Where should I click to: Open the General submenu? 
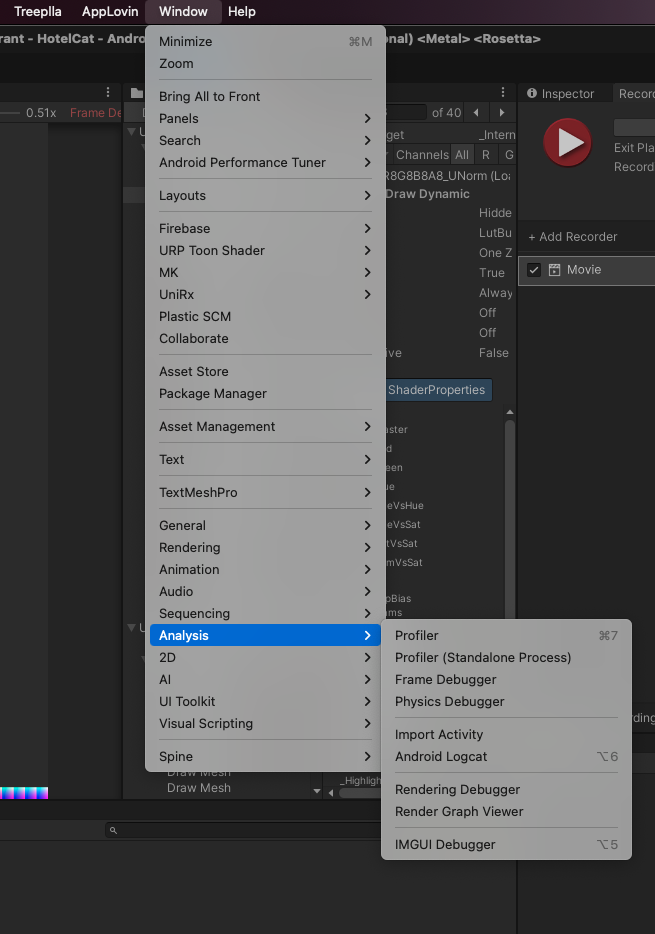tap(265, 525)
